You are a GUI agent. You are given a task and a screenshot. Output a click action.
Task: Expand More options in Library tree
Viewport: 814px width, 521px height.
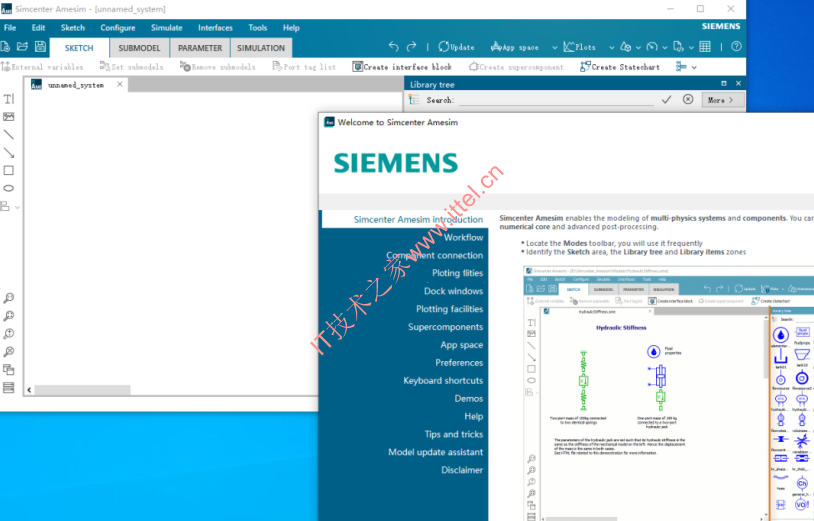pyautogui.click(x=722, y=100)
